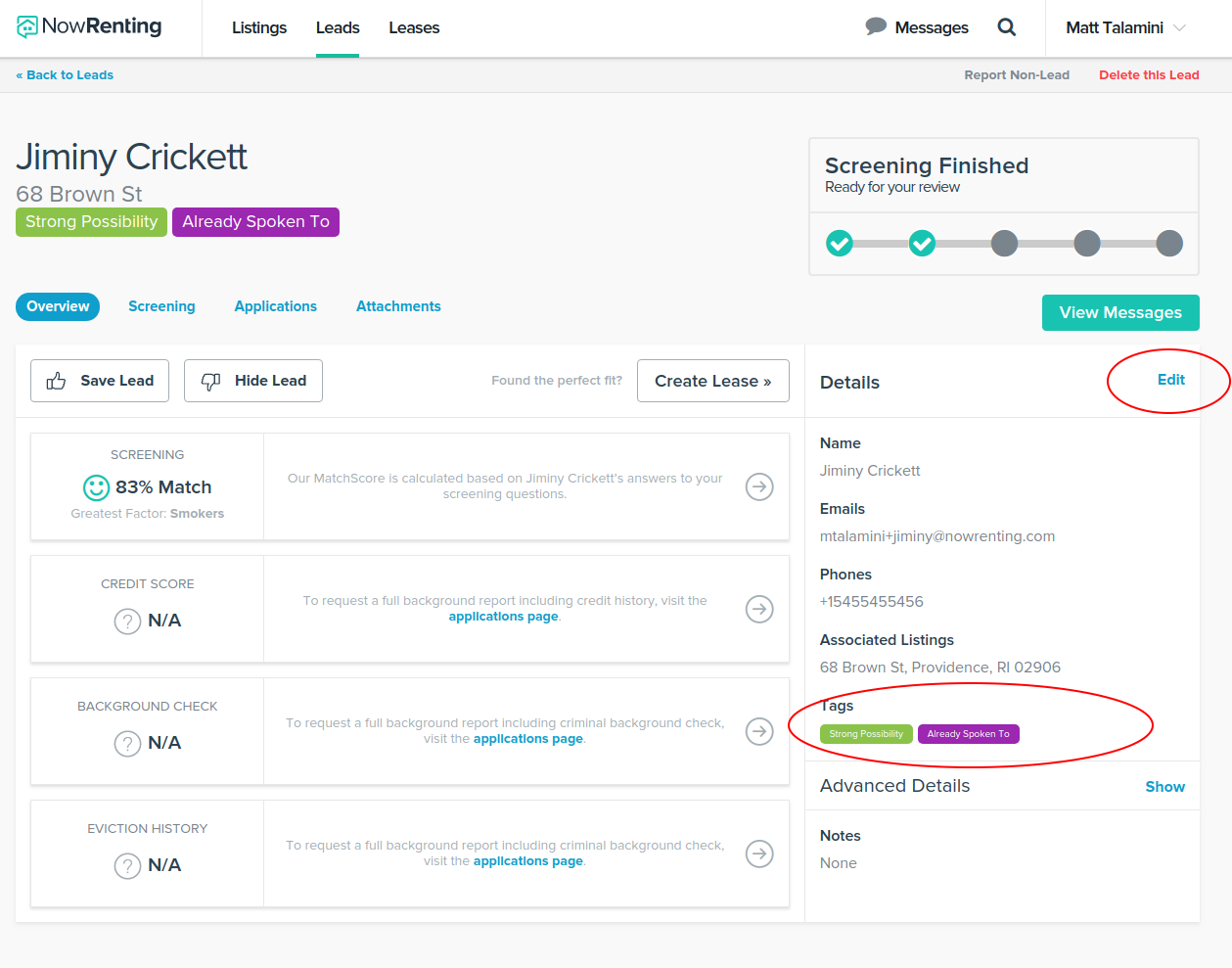The image size is (1232, 968).
Task: Select the last gray screening progress step
Action: click(x=1169, y=243)
